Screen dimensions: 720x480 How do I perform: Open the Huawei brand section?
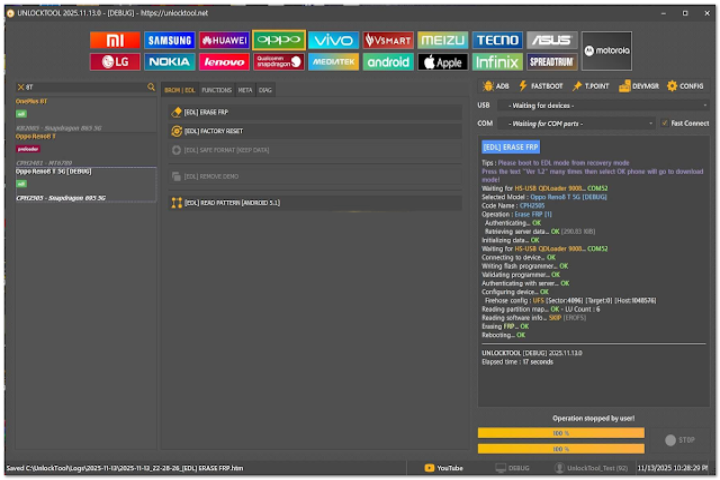[224, 40]
